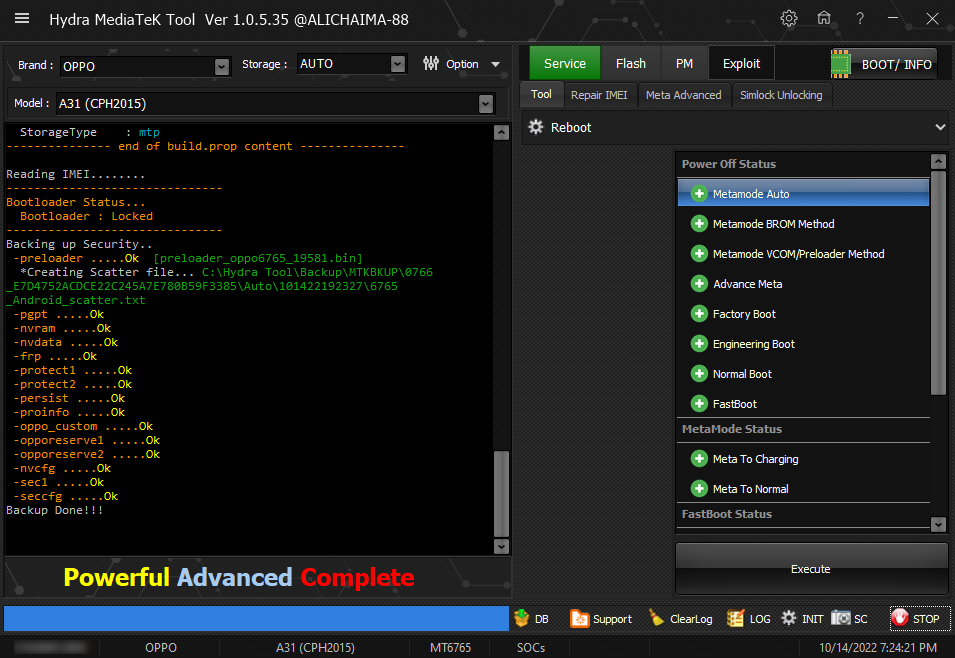The image size is (955, 658).
Task: Click the home icon in title bar
Action: [x=823, y=18]
